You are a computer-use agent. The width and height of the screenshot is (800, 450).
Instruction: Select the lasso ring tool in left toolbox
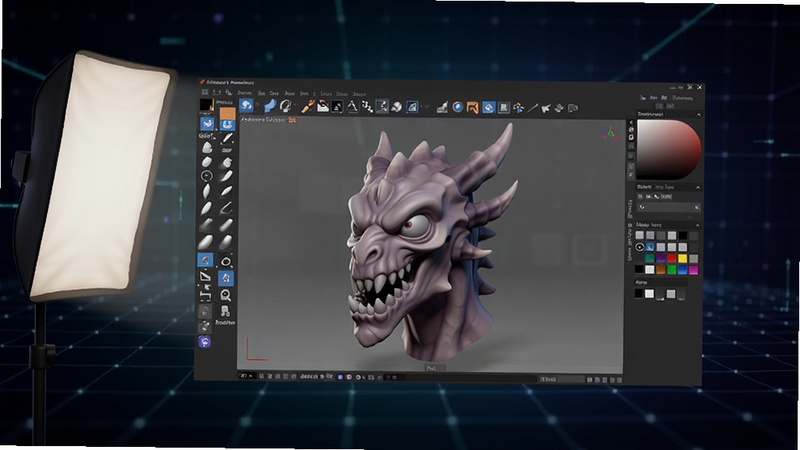[226, 262]
